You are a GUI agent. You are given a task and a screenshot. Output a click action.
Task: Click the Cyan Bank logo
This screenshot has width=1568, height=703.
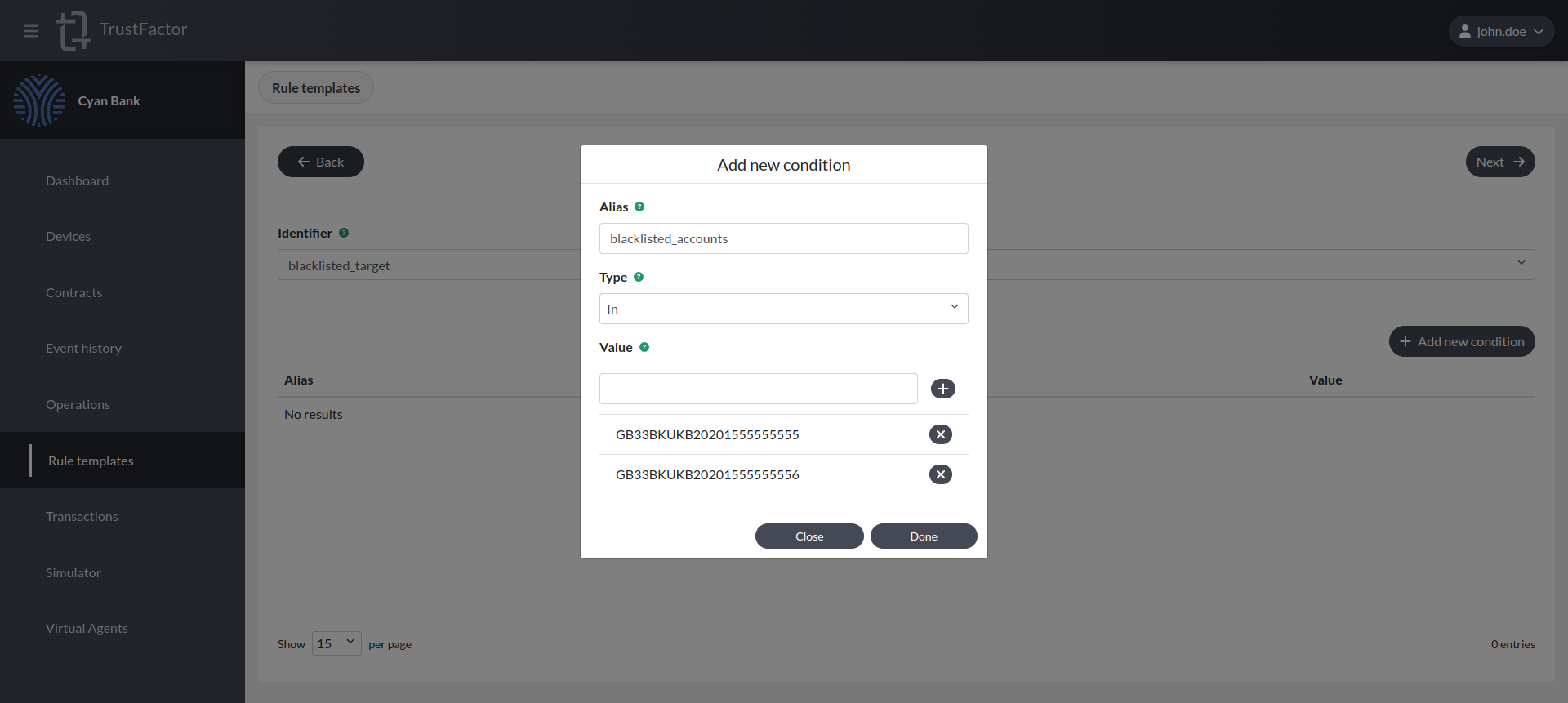(x=39, y=100)
